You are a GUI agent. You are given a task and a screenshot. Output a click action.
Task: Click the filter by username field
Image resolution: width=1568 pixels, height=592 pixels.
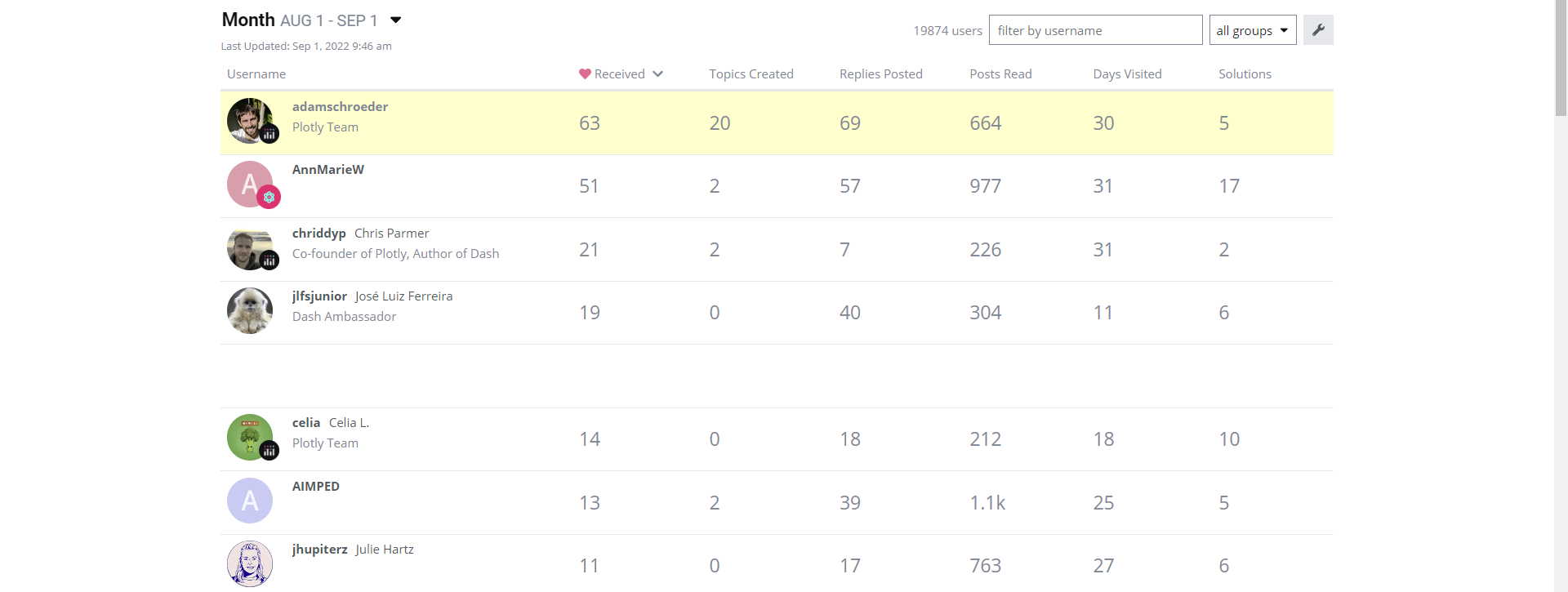click(x=1094, y=30)
